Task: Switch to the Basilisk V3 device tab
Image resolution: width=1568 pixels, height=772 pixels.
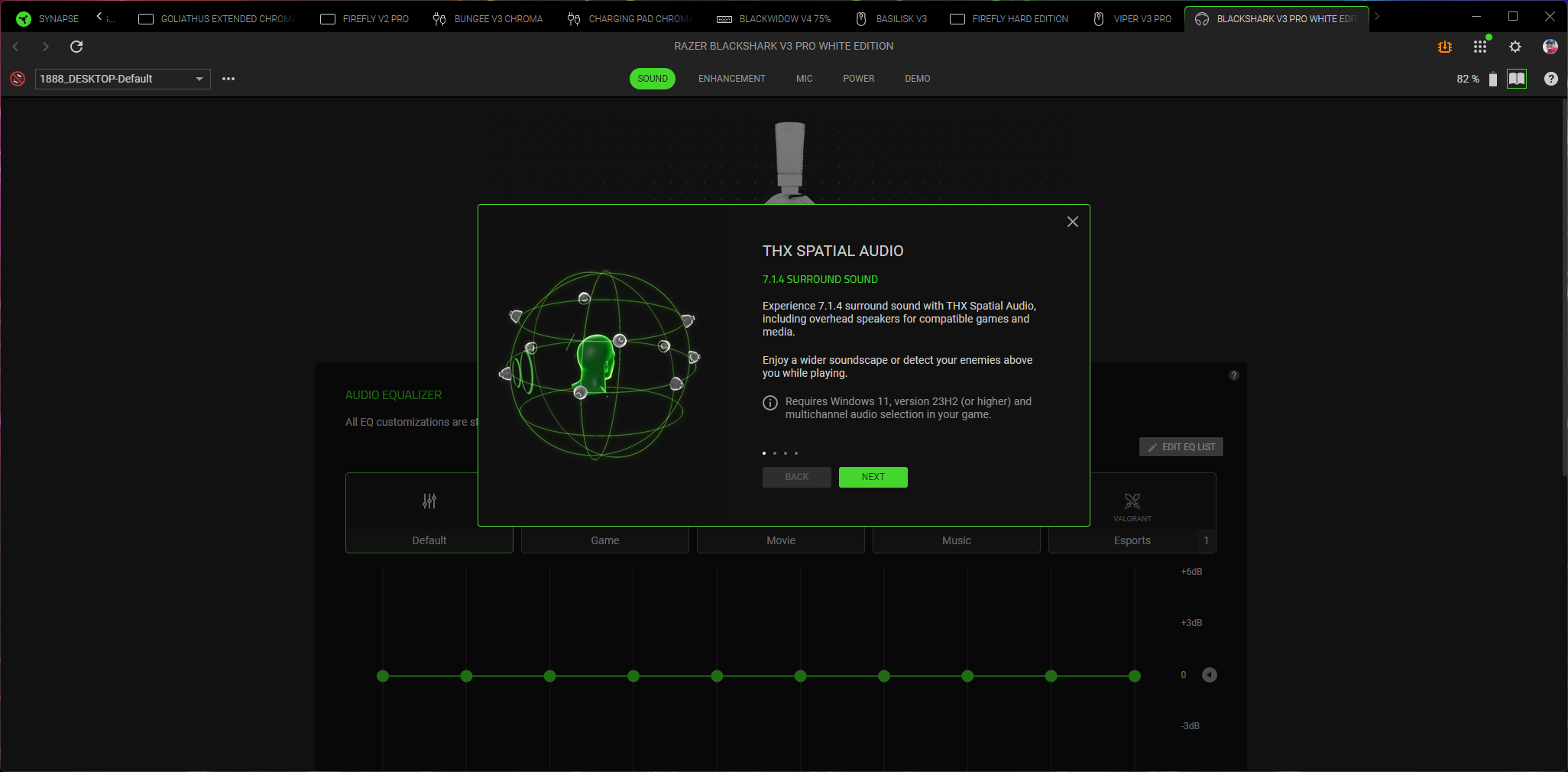Action: [x=891, y=19]
